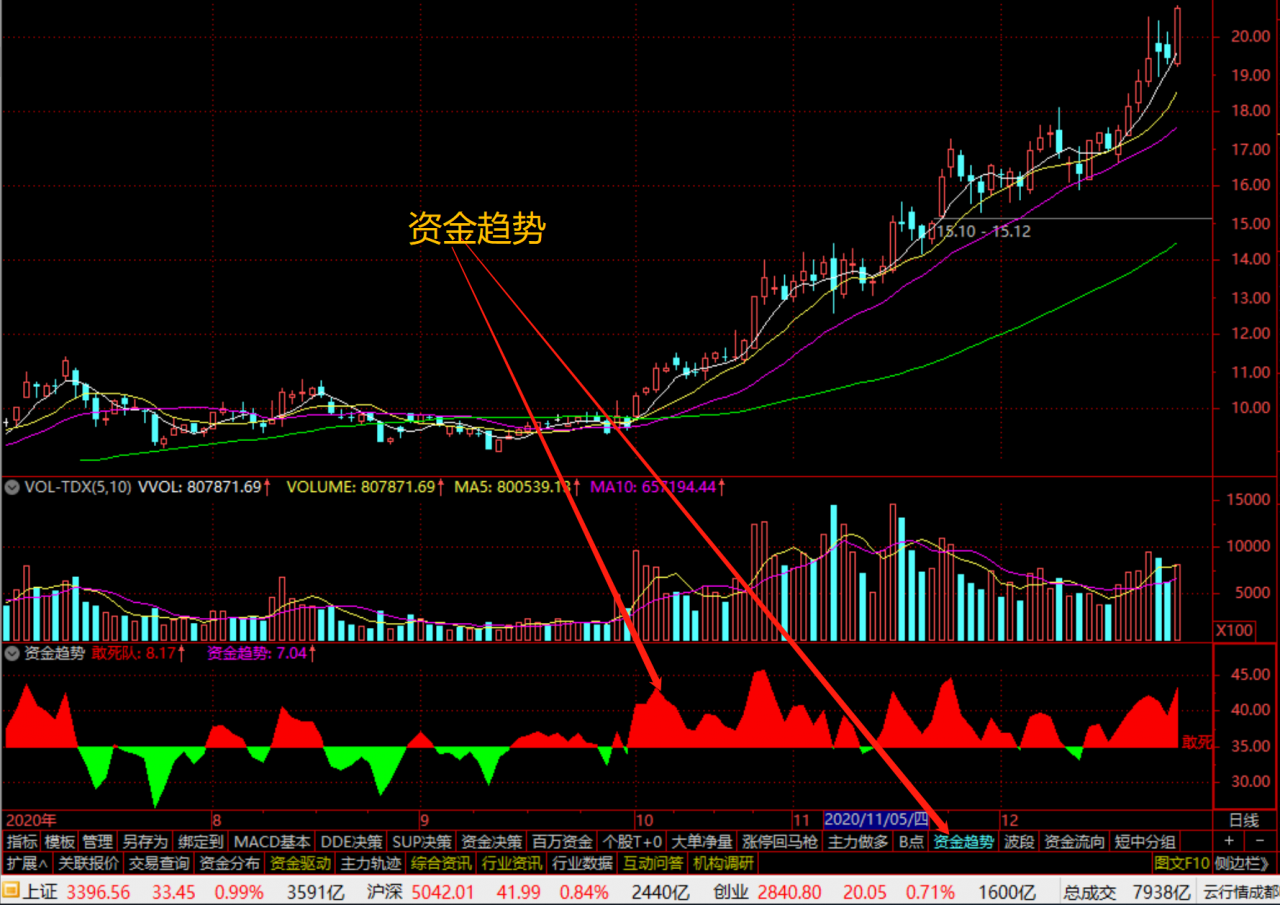Select the SUP决策 indicator tab
Image resolution: width=1280 pixels, height=905 pixels.
coord(421,842)
